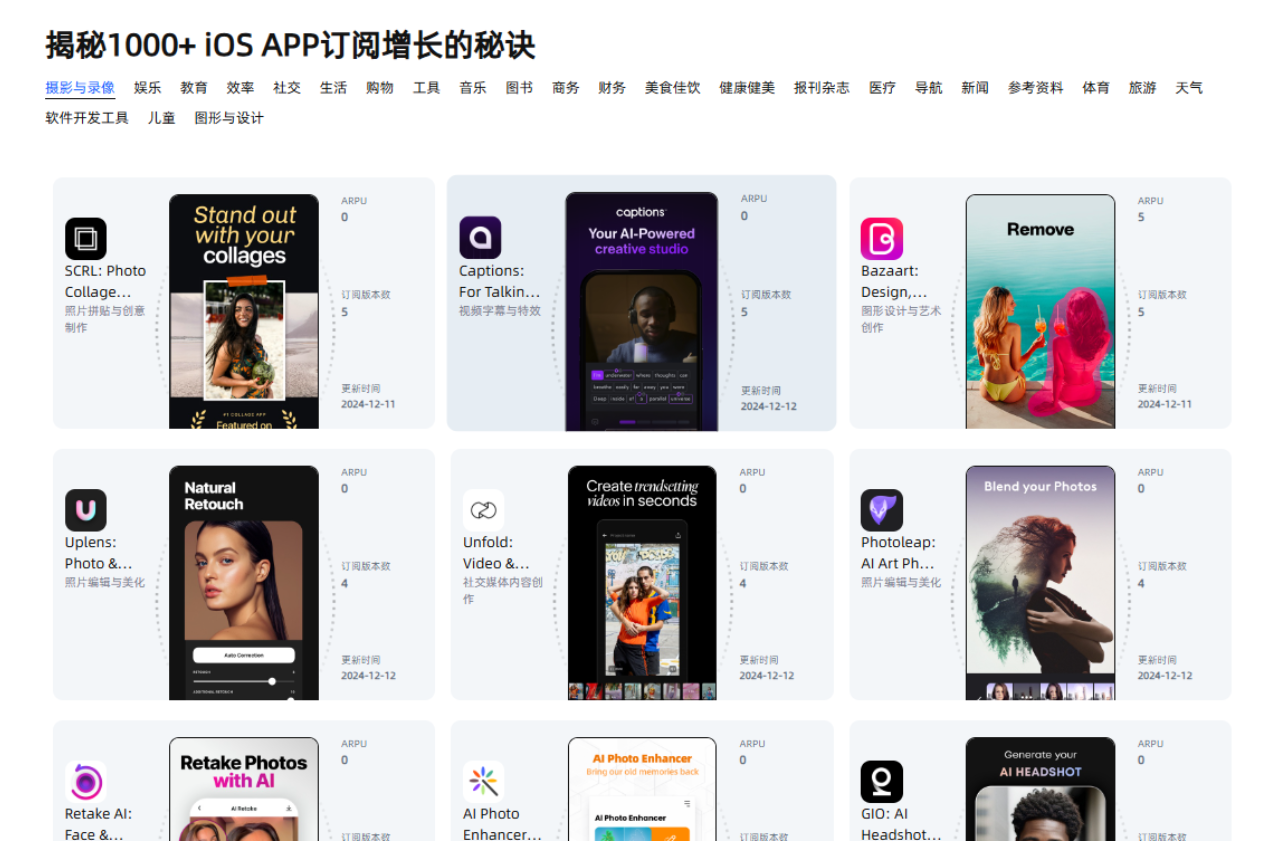Screen dimensions: 1279x864
Task: Open the Captions: For Talkin… title
Action: (499, 281)
